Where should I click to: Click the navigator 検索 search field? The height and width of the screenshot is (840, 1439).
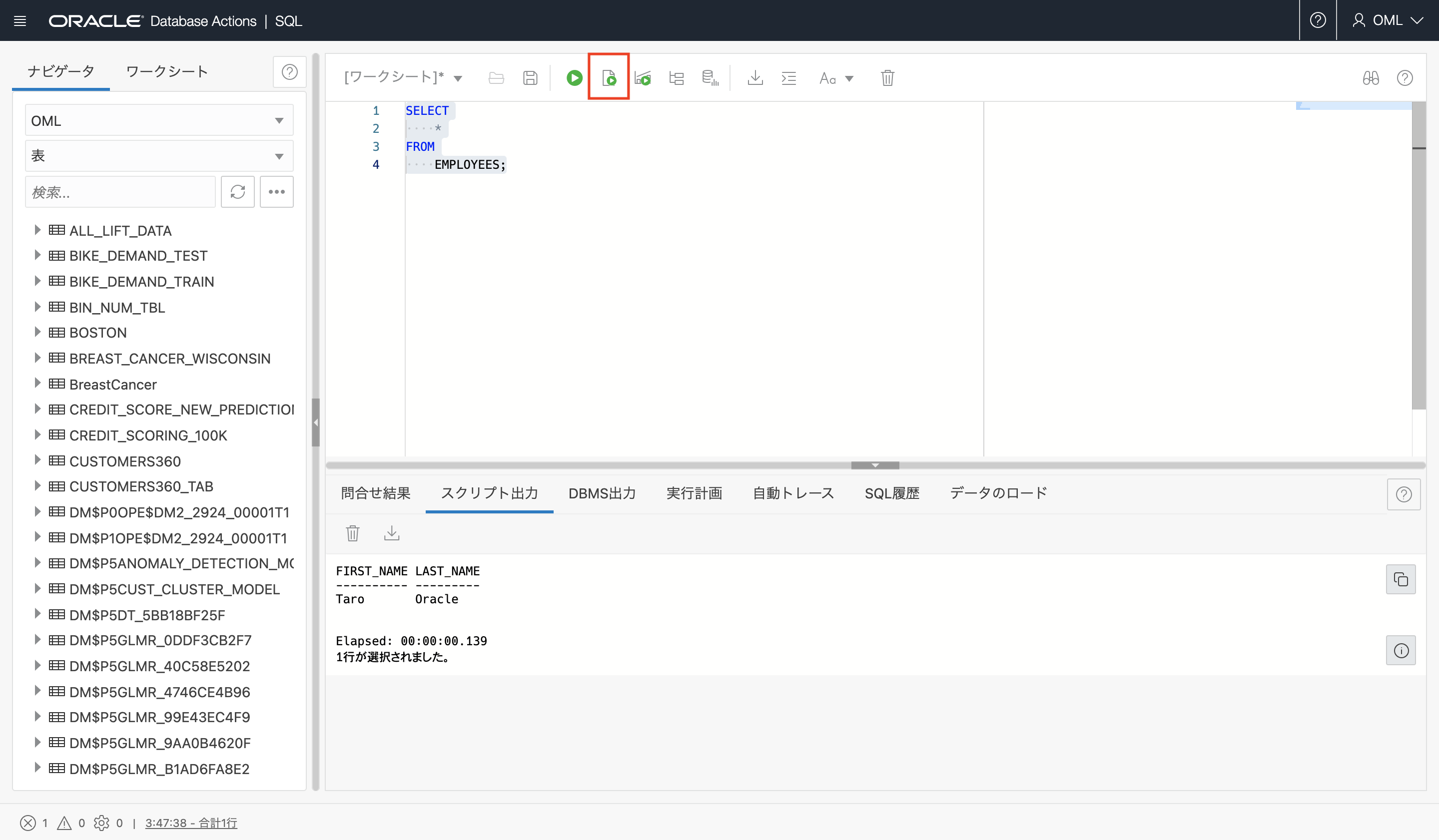click(x=120, y=192)
